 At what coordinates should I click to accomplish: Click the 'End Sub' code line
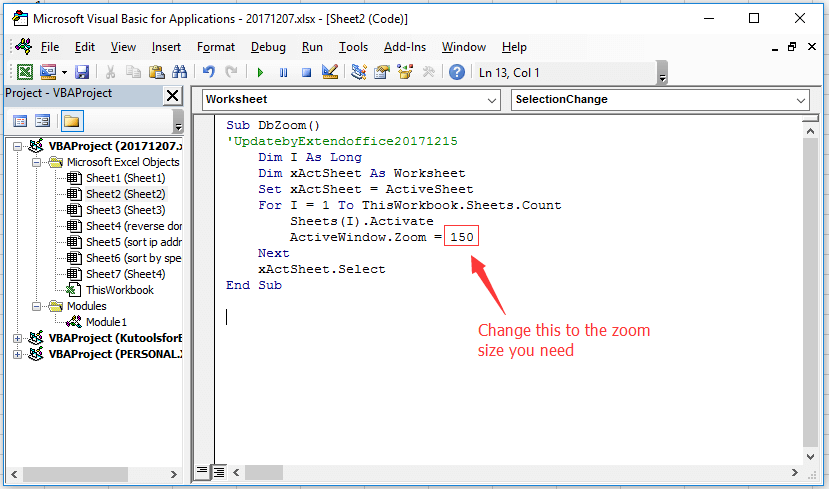254,285
